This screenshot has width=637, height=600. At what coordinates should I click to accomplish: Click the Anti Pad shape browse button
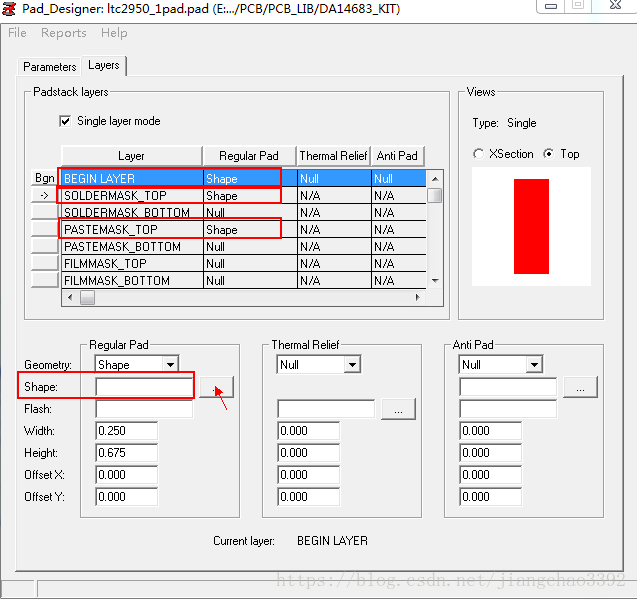click(580, 387)
